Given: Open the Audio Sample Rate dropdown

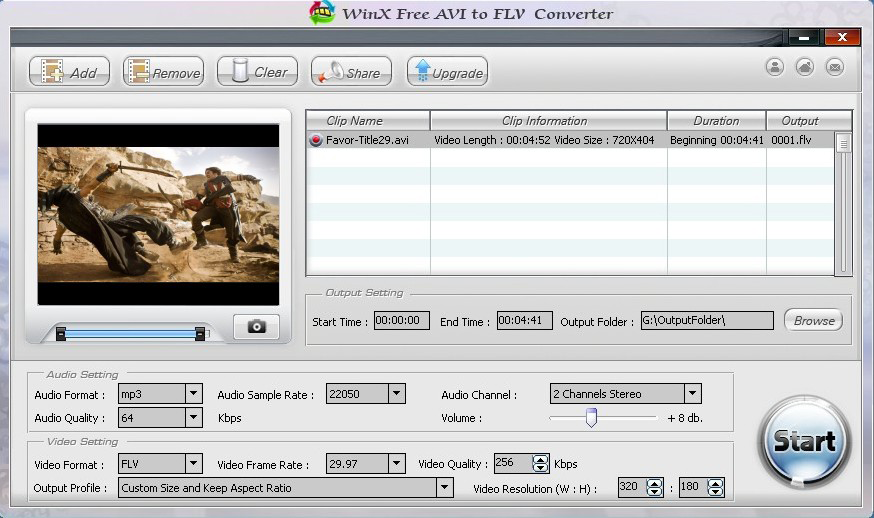Looking at the screenshot, I should (x=396, y=394).
